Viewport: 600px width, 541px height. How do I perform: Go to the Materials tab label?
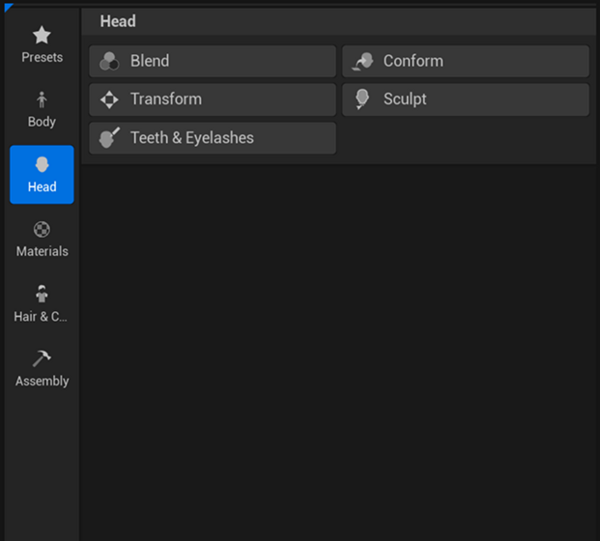(x=42, y=251)
